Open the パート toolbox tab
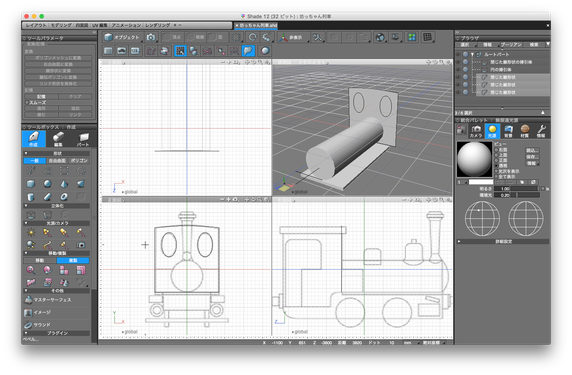The width and height of the screenshot is (572, 375). pos(83,139)
